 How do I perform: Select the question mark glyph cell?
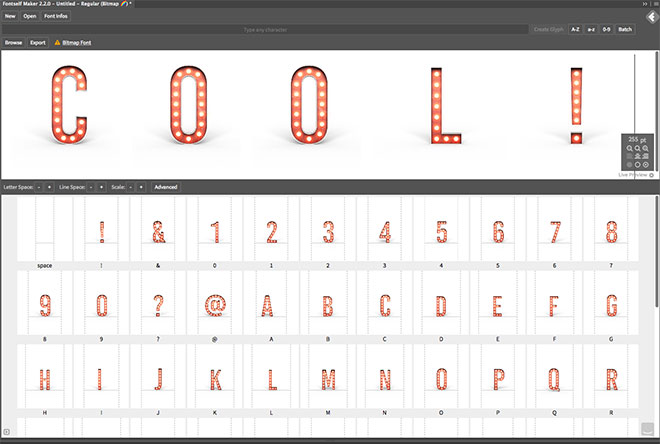click(158, 303)
